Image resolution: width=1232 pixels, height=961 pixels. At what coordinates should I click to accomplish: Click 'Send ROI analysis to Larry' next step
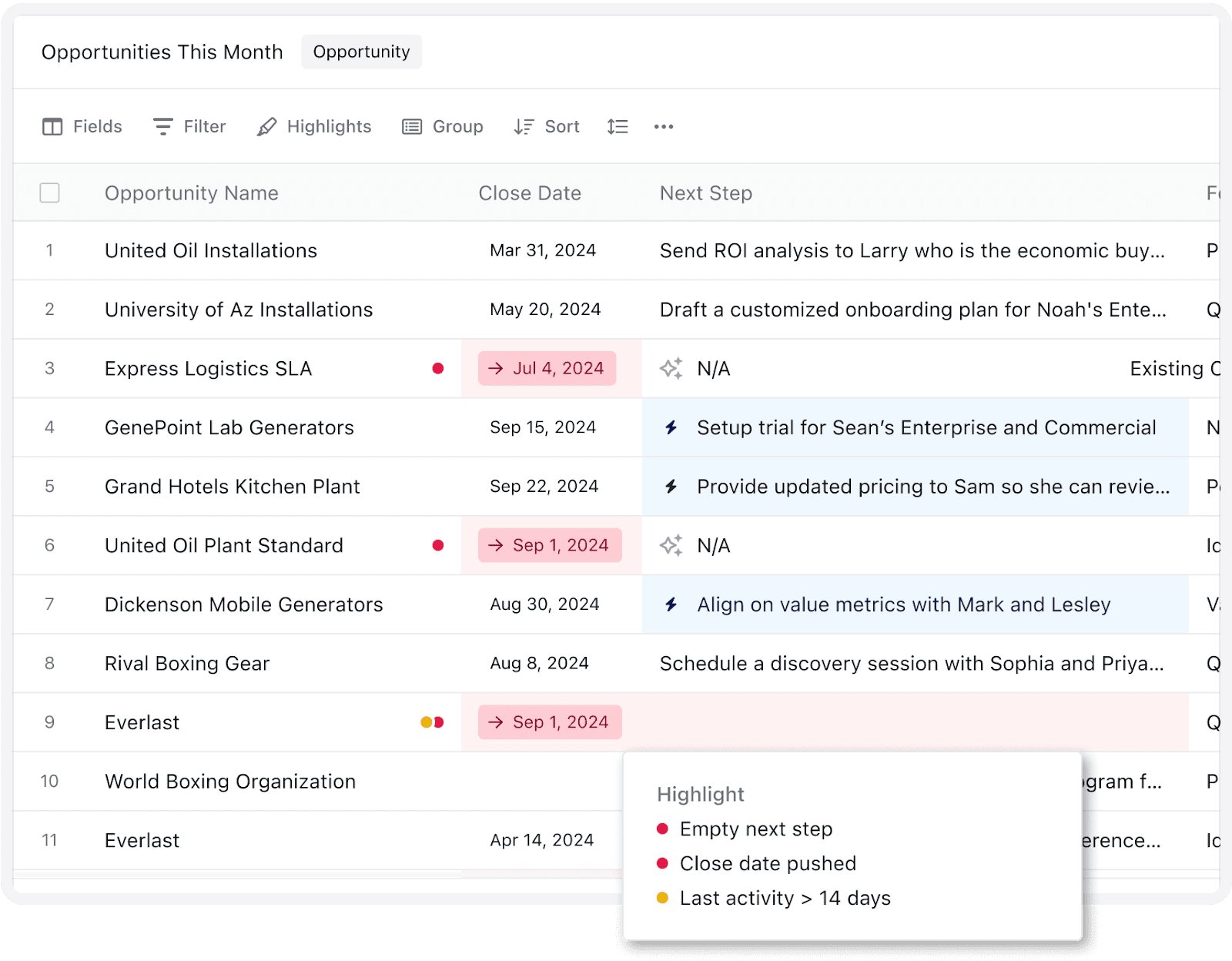tap(912, 251)
